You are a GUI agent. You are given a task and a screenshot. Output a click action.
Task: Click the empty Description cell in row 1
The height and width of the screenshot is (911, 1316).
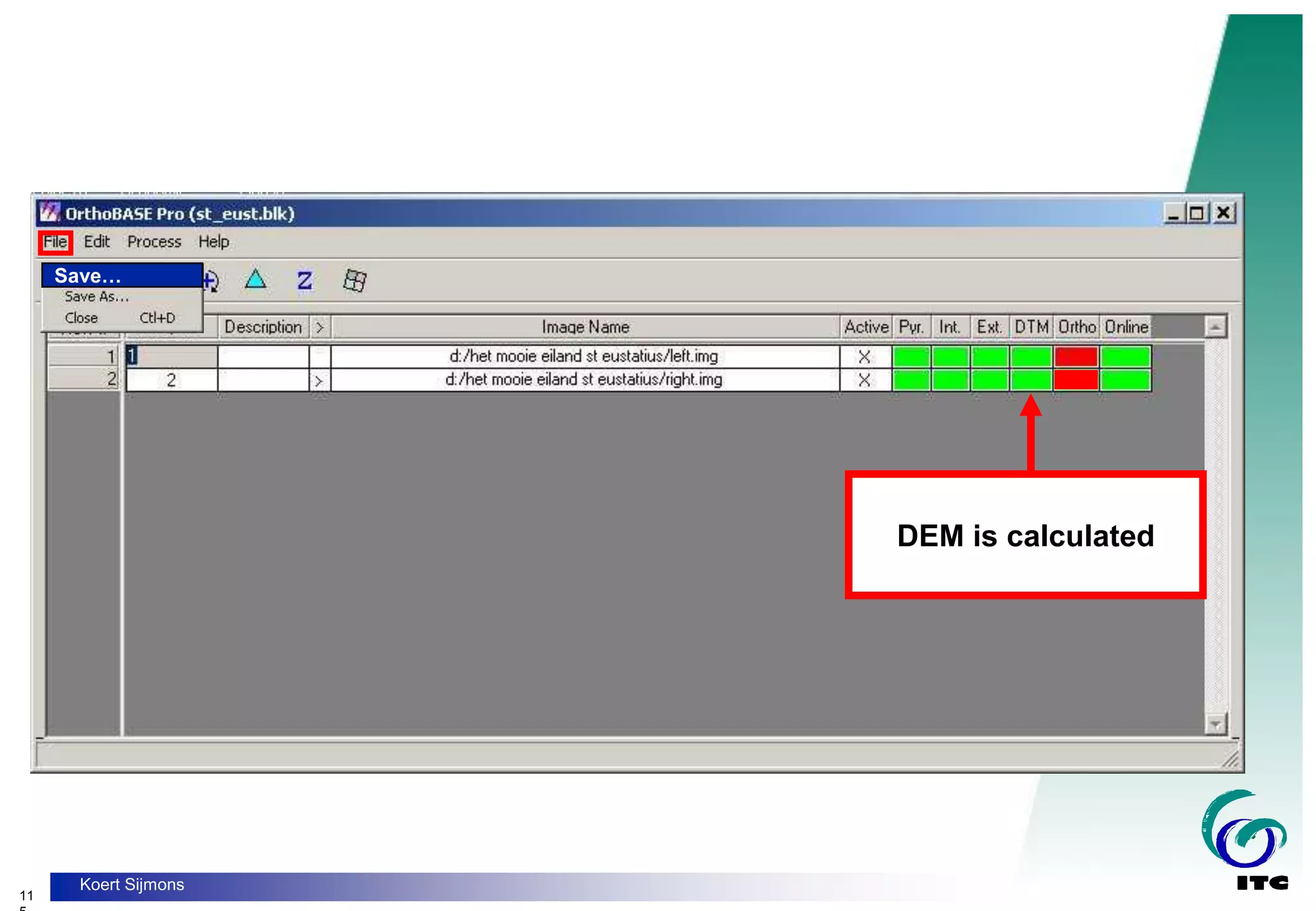[x=263, y=357]
